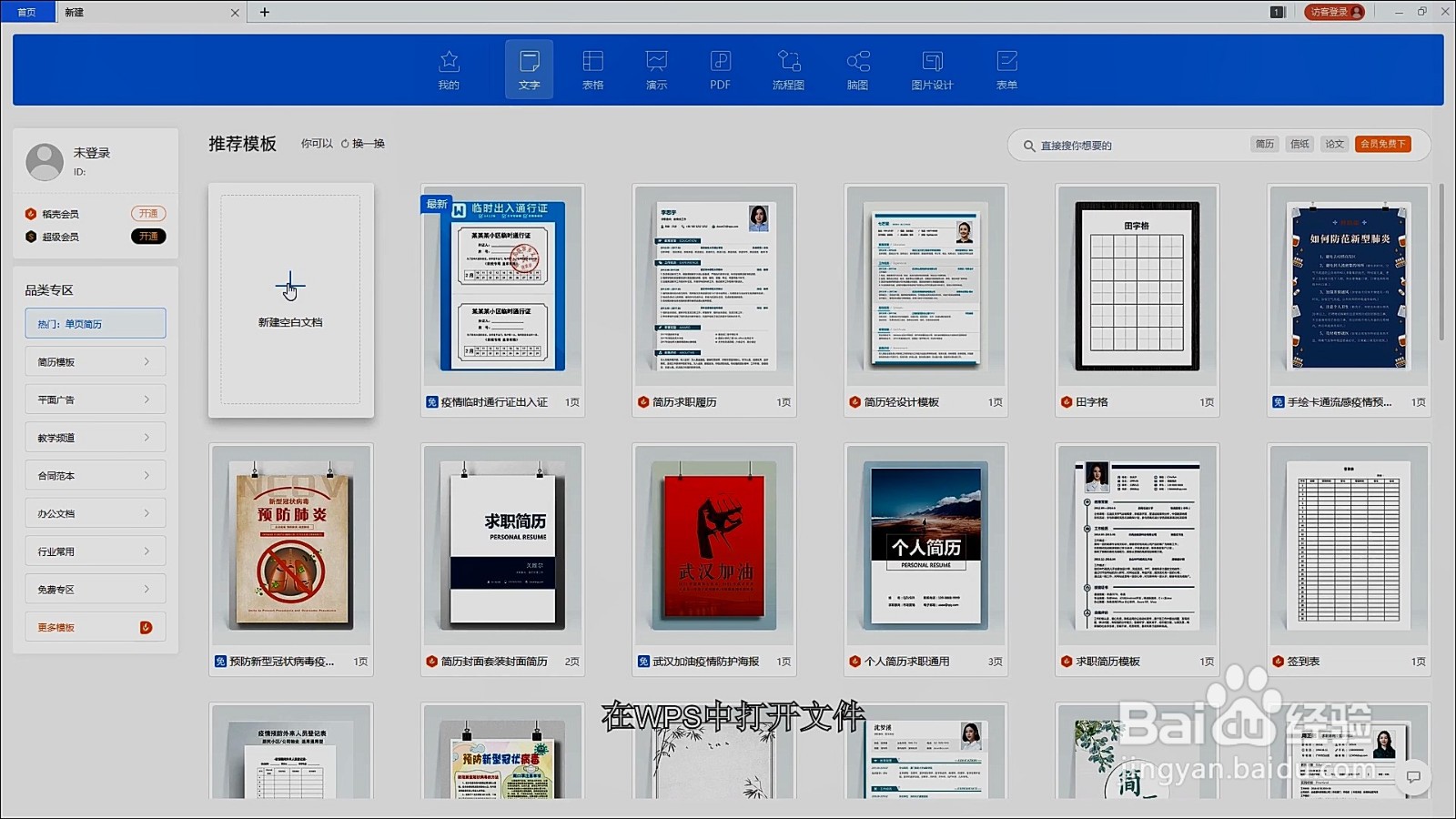Click 换一换 to refresh recommended templates
The height and width of the screenshot is (819, 1456).
pos(363,143)
